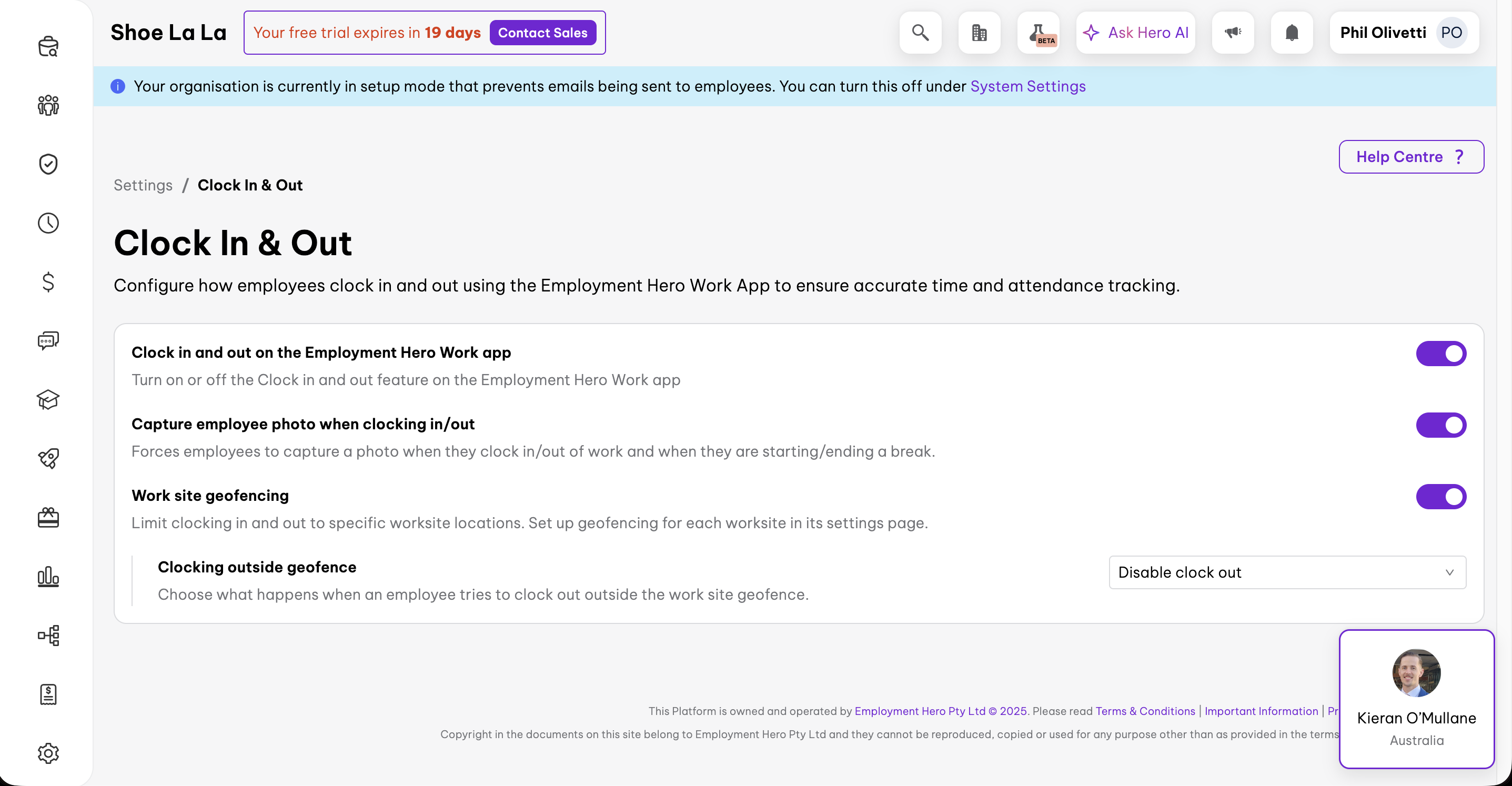
Task: Open the Phil Olivetti profile menu
Action: coord(1403,32)
